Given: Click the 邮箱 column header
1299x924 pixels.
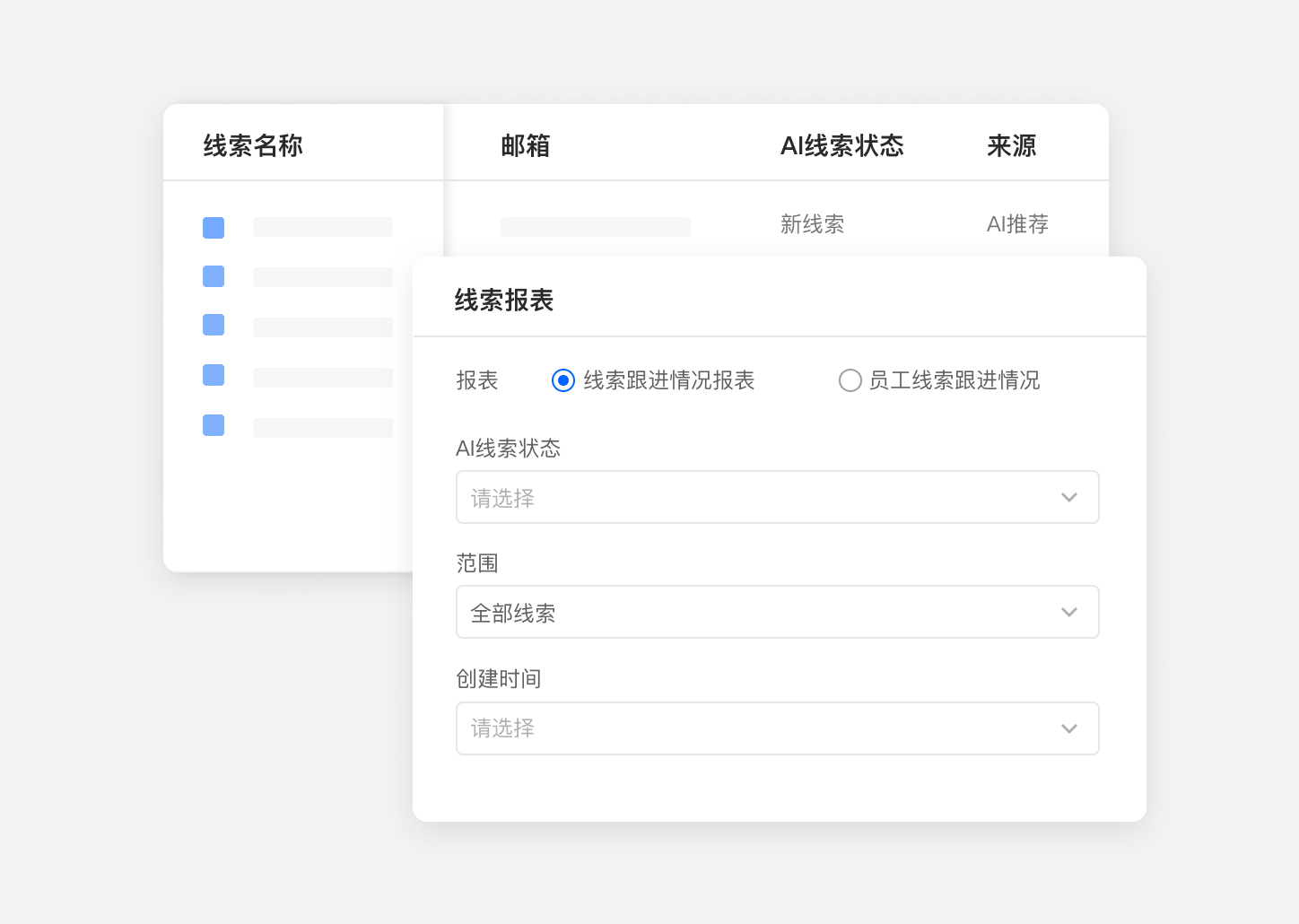Looking at the screenshot, I should coord(526,145).
